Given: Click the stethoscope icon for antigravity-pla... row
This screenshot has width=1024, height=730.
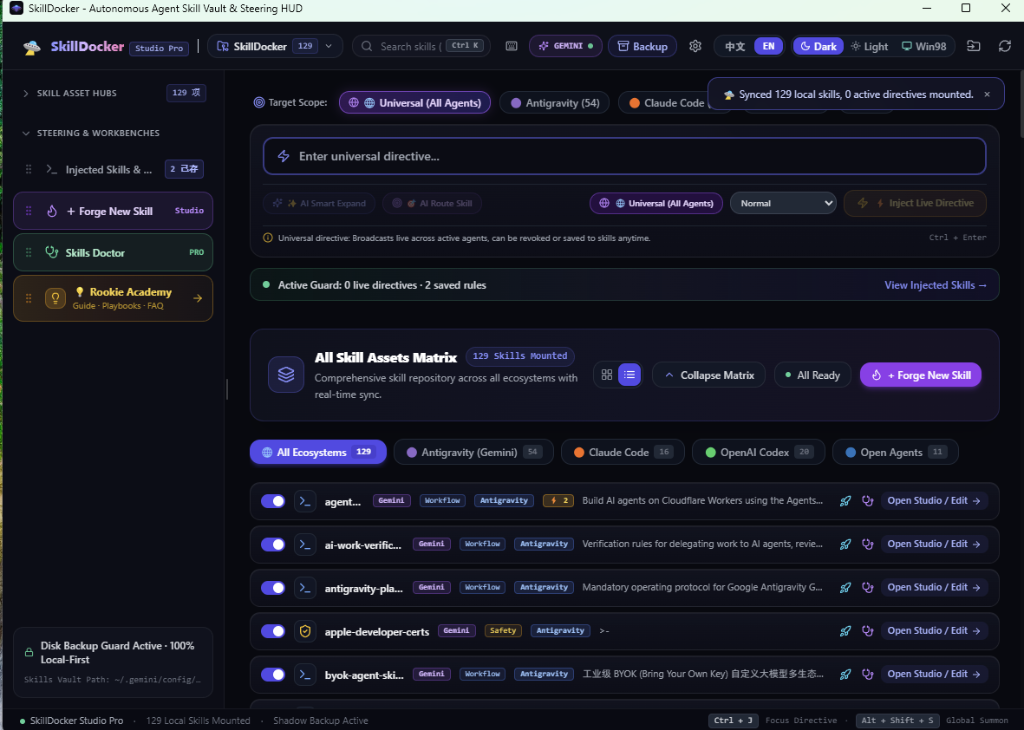Looking at the screenshot, I should [x=867, y=588].
